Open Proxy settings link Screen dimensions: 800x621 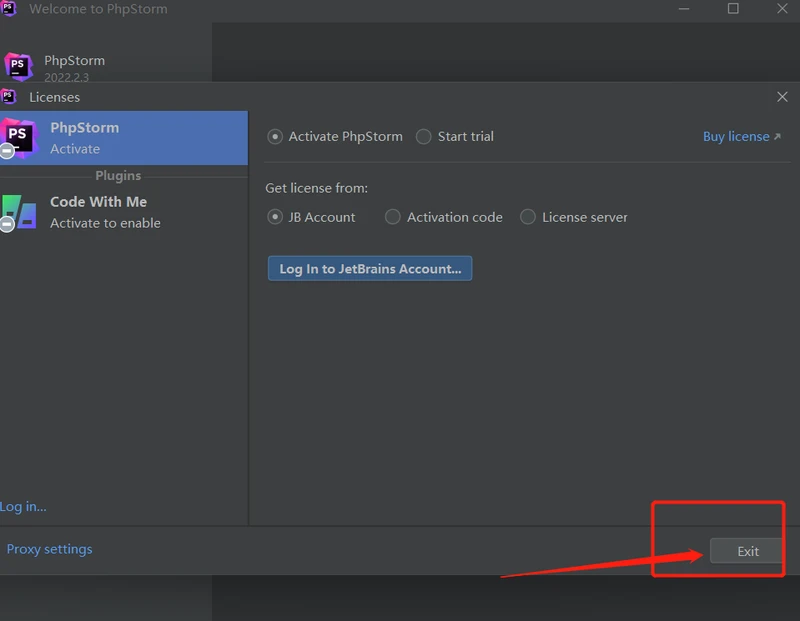[49, 549]
